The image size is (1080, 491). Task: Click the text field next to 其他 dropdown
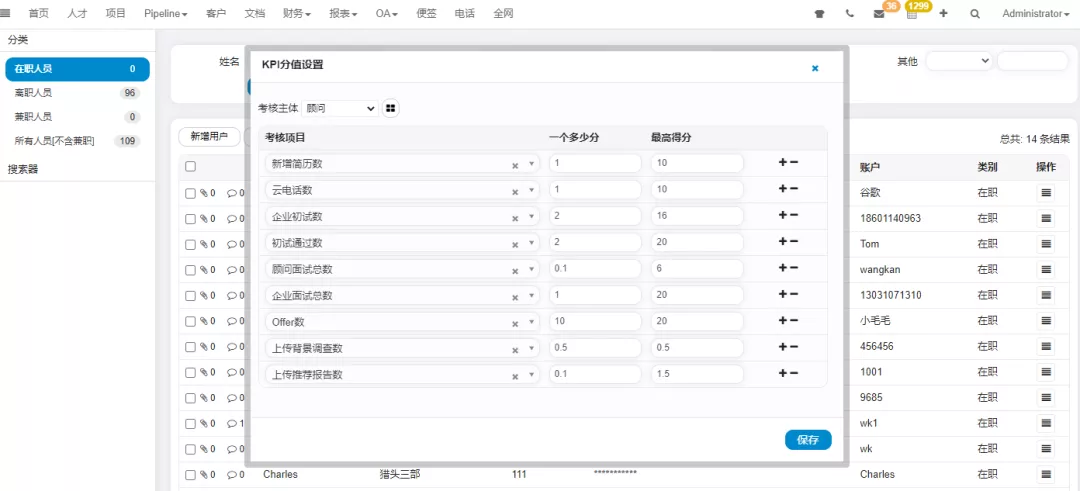click(x=1032, y=61)
